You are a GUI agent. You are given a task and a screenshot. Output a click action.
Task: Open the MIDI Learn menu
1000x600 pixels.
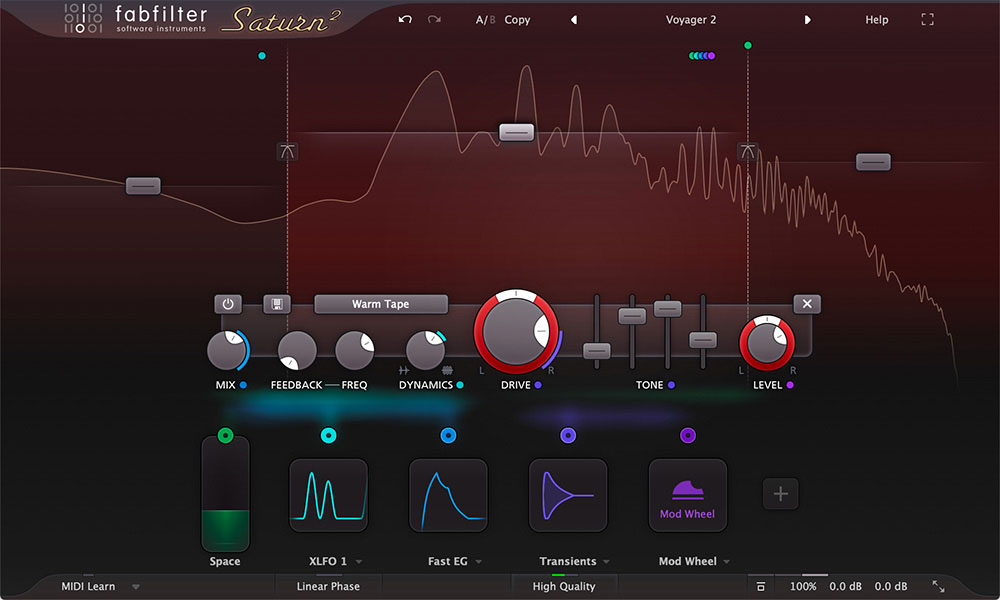[97, 586]
